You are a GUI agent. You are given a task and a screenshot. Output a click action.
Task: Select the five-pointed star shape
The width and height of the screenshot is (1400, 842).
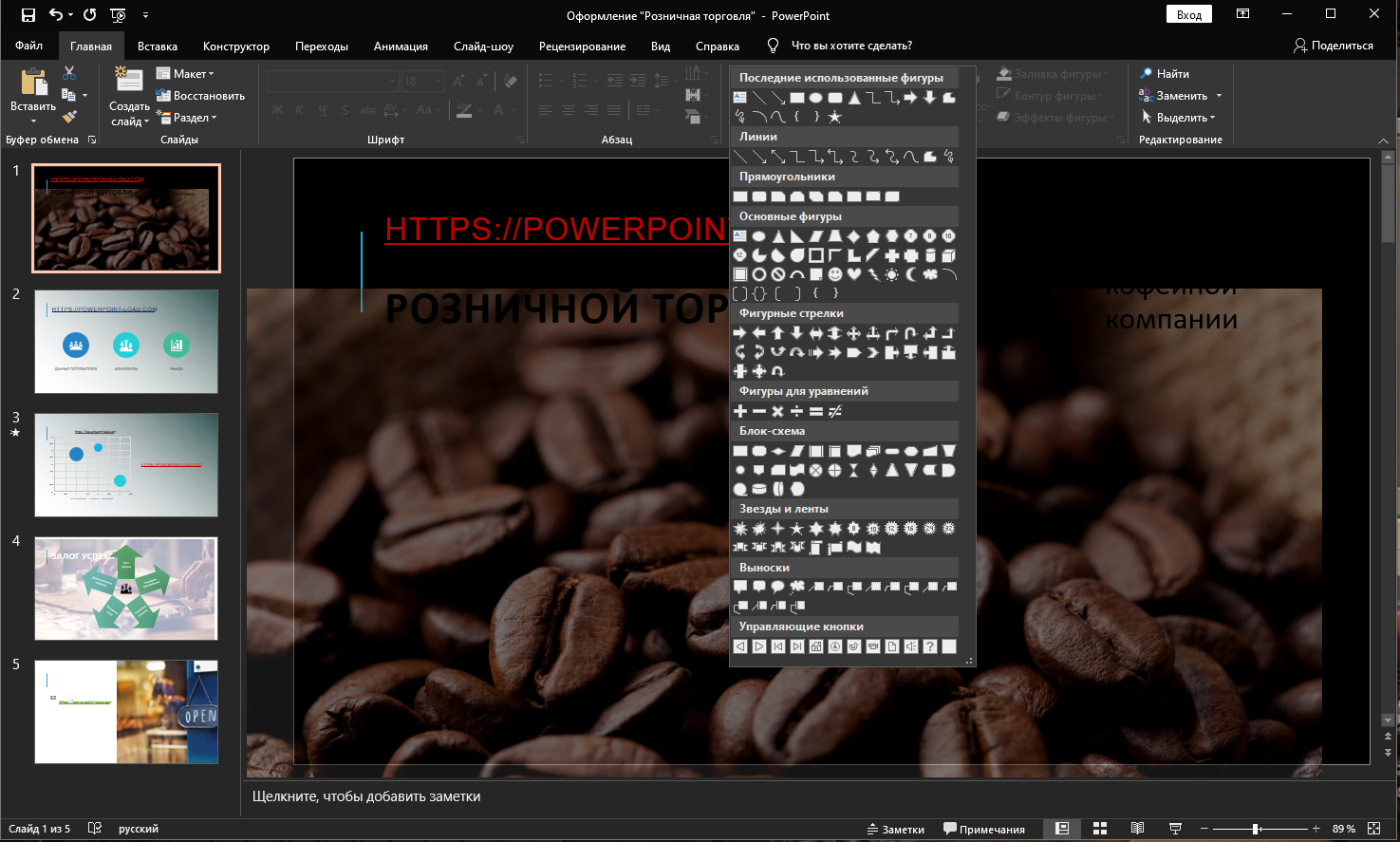point(796,528)
